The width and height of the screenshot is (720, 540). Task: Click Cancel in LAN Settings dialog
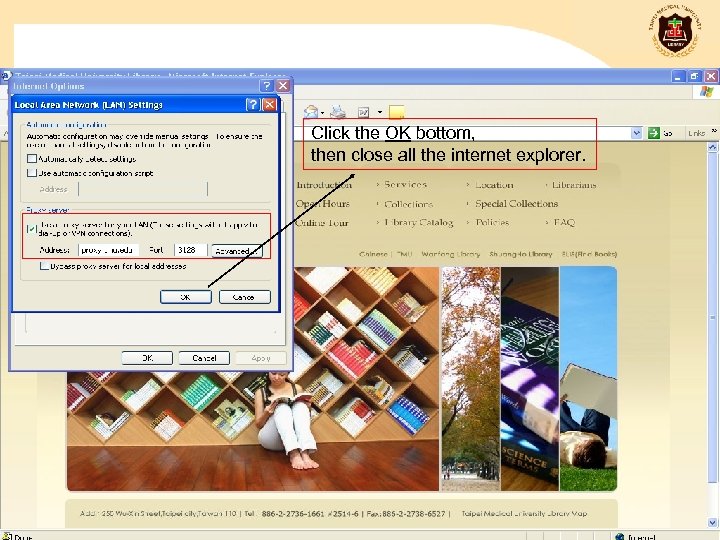click(x=245, y=297)
